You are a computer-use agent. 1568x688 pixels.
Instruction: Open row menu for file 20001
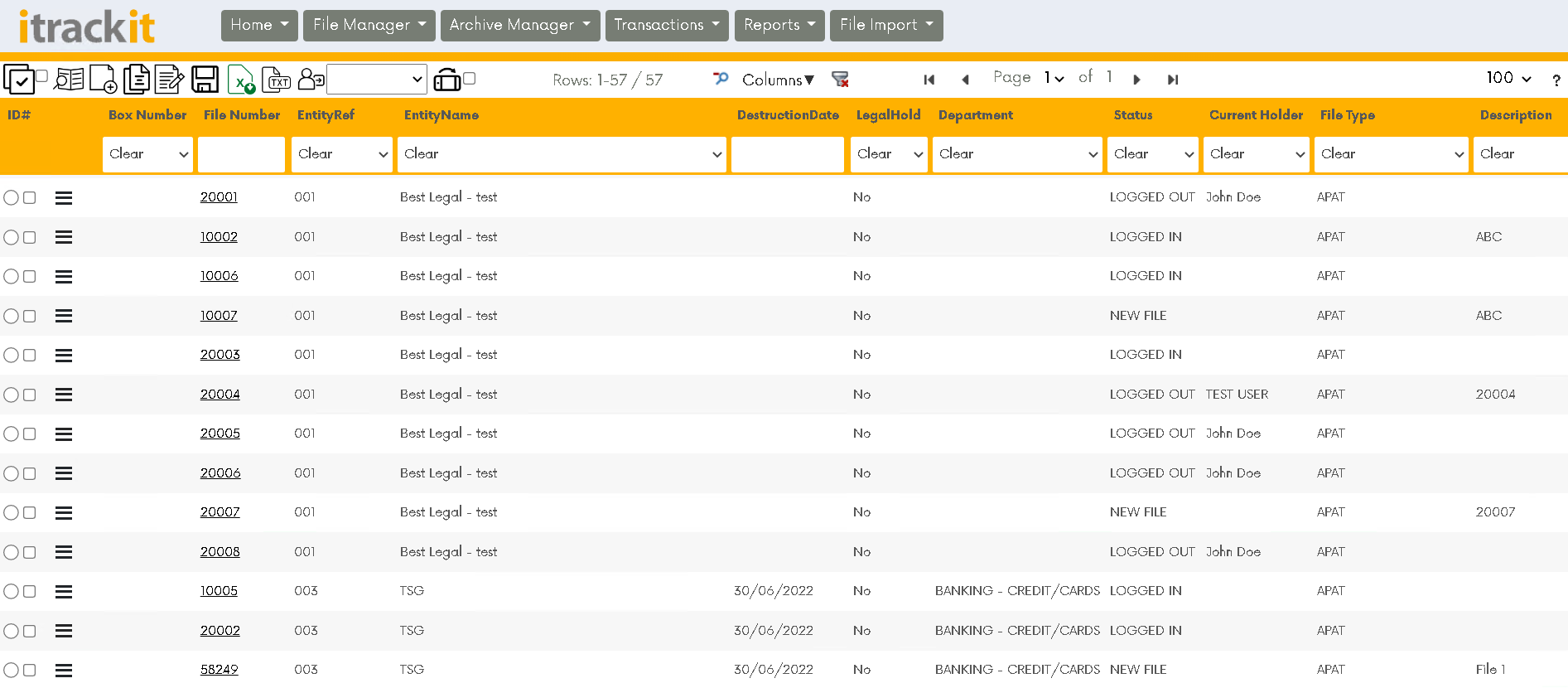point(64,198)
